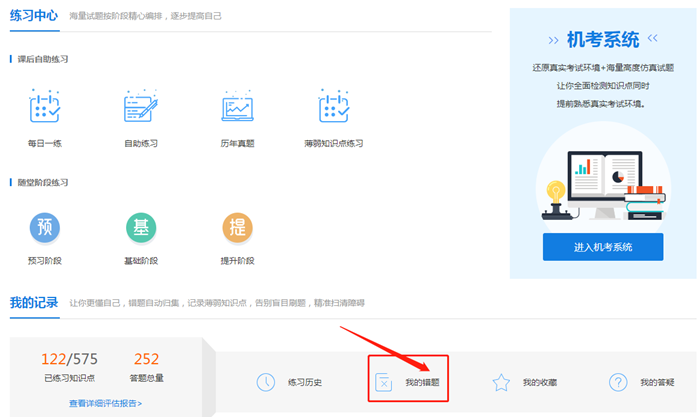Click the 我的错题 crossed-page icon
The height and width of the screenshot is (417, 700).
(383, 382)
